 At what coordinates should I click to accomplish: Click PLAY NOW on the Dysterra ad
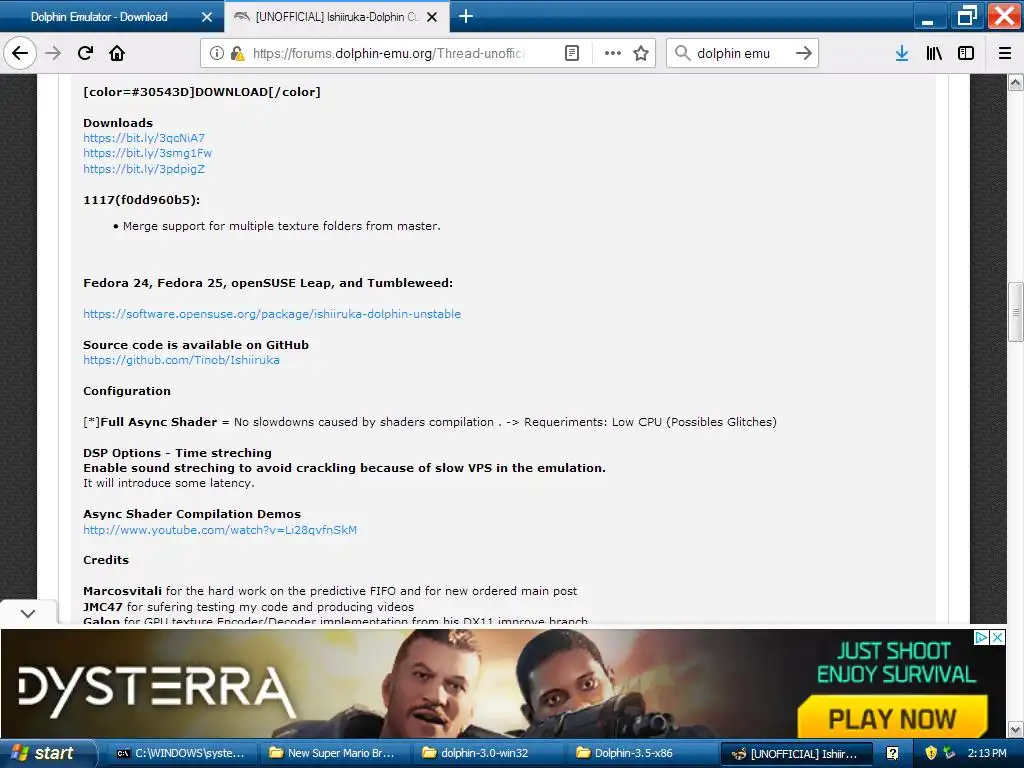coord(892,718)
